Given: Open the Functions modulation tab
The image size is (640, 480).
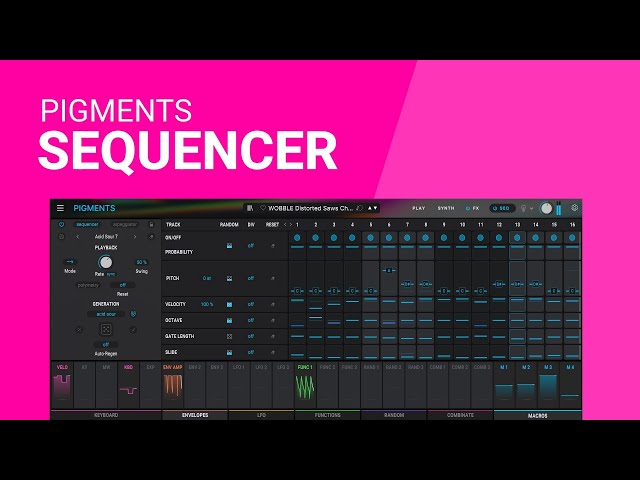Looking at the screenshot, I should pos(327,415).
